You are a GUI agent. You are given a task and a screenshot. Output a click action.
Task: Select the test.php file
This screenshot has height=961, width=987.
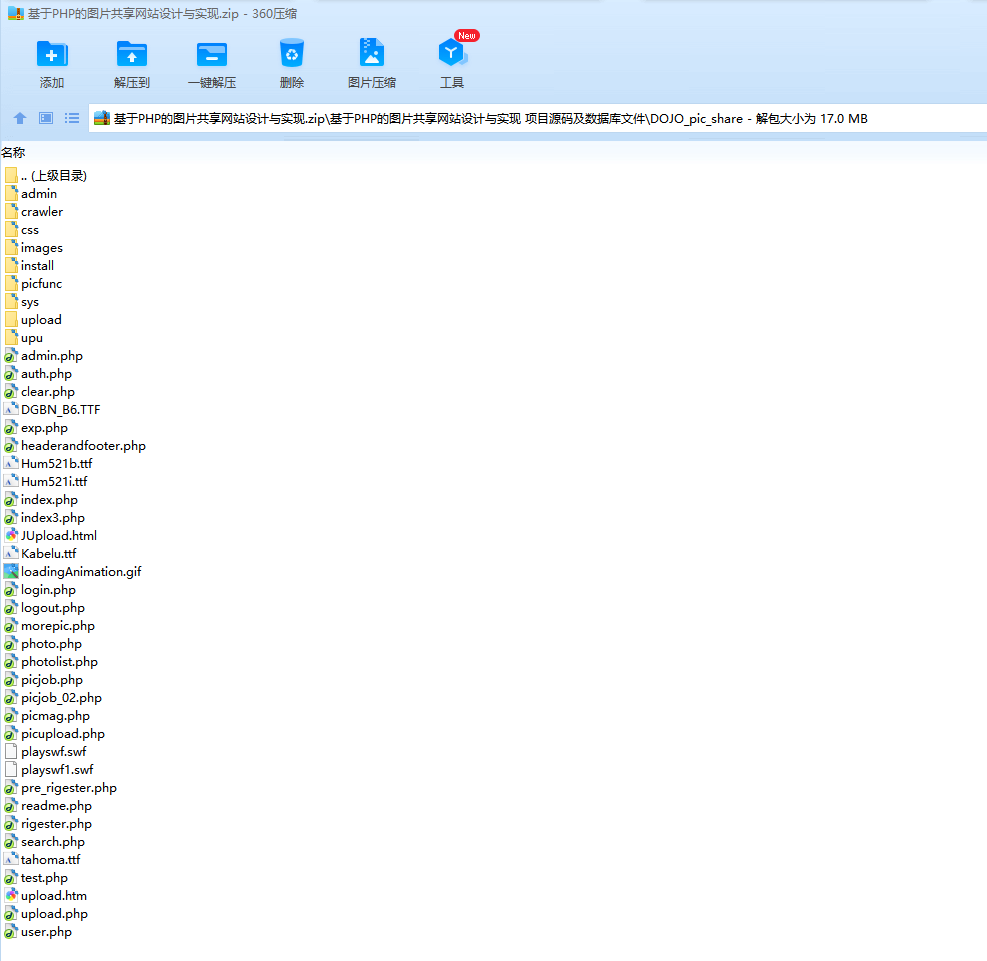pos(37,878)
